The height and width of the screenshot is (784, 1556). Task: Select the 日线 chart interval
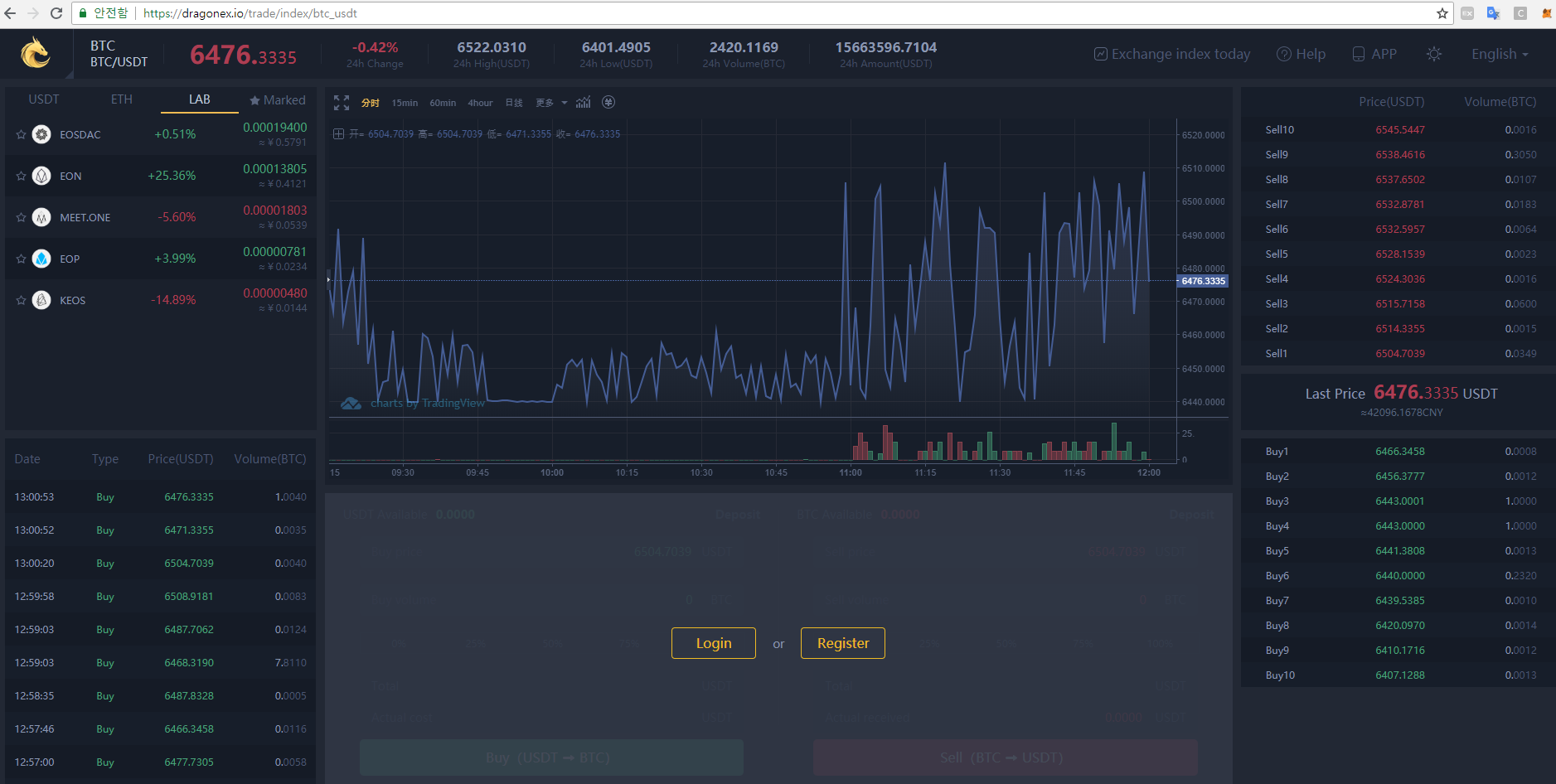(x=514, y=103)
